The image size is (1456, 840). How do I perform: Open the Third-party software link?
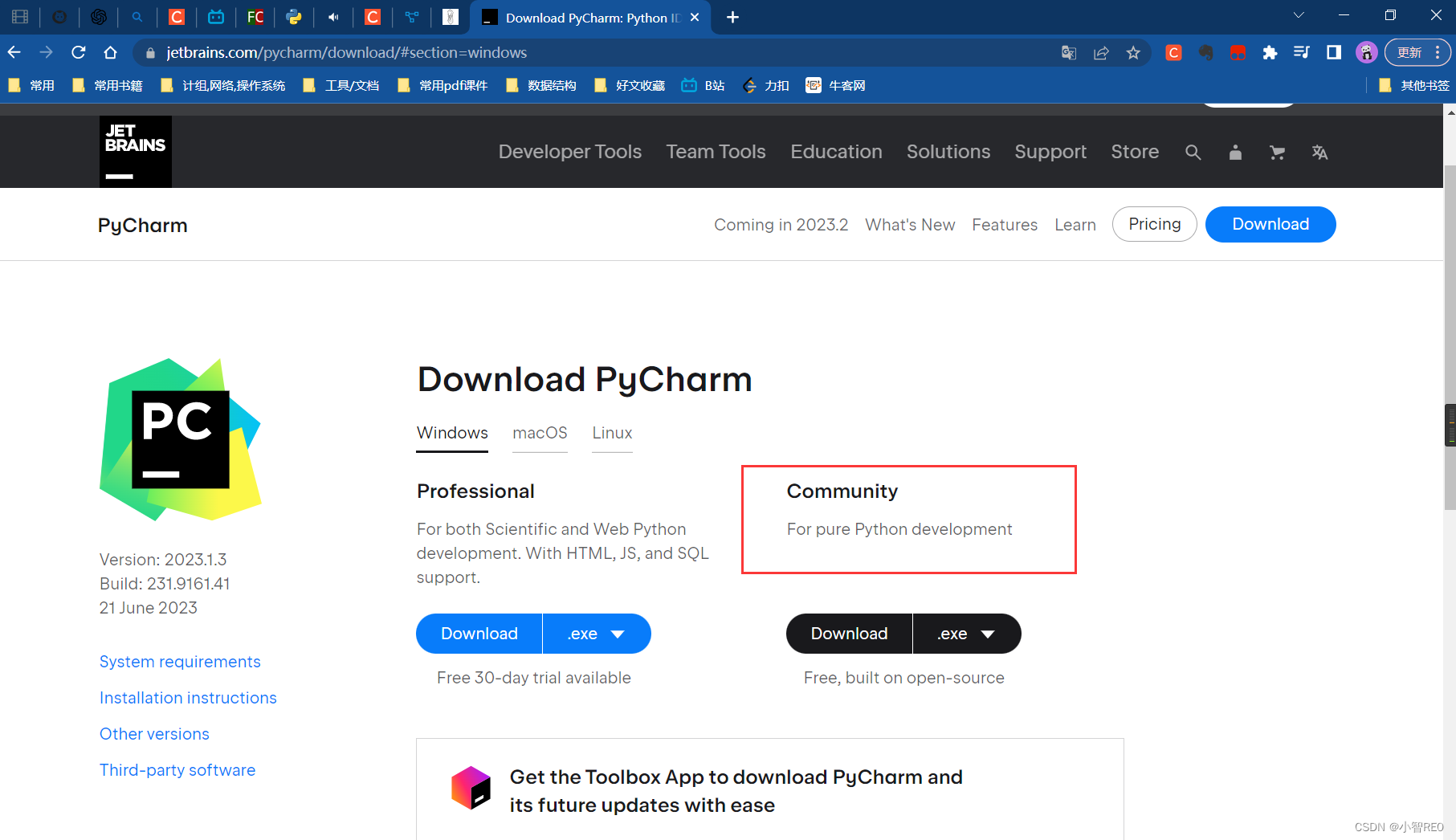(177, 770)
